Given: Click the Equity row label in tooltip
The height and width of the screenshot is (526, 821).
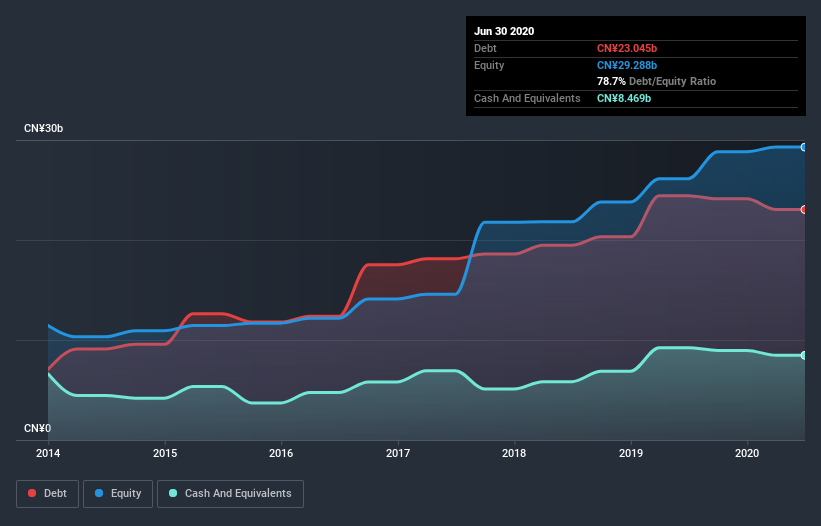Looking at the screenshot, I should coord(489,65).
